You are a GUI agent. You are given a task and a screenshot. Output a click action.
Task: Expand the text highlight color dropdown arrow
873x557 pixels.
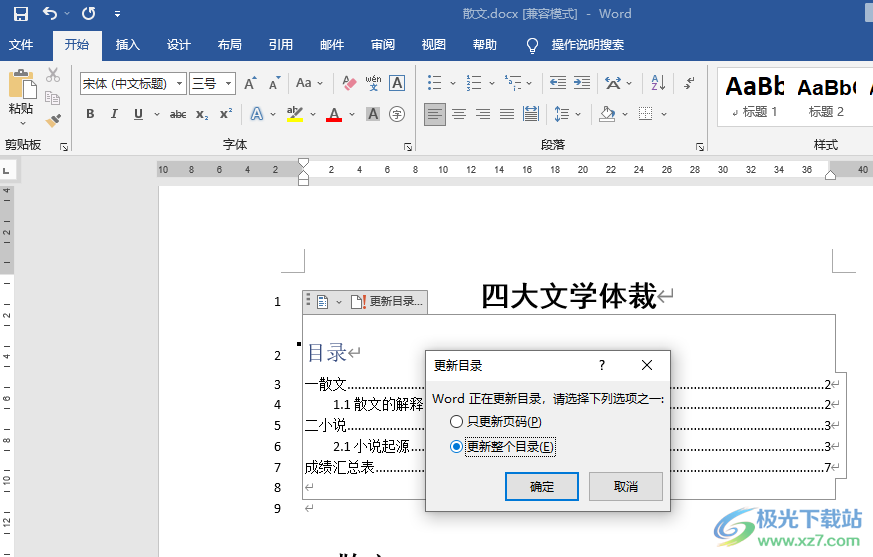(x=313, y=114)
